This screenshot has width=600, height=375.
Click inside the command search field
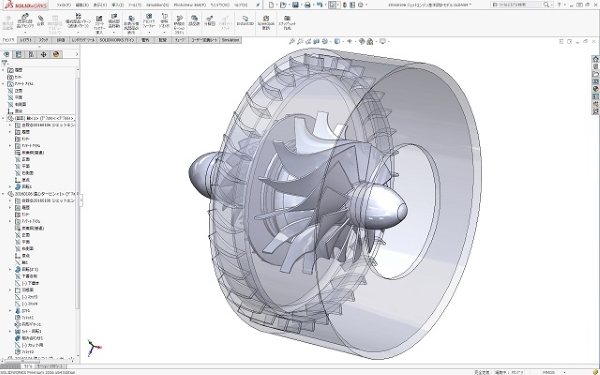(x=518, y=5)
